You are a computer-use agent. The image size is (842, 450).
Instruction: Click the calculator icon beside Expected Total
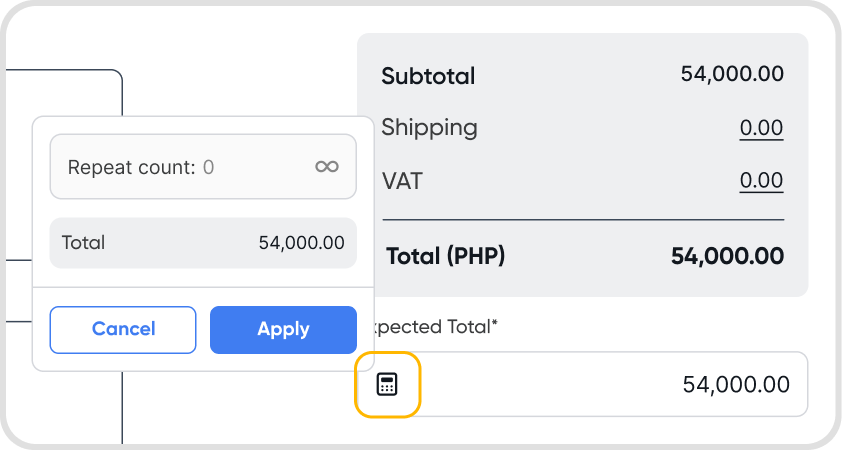click(387, 384)
